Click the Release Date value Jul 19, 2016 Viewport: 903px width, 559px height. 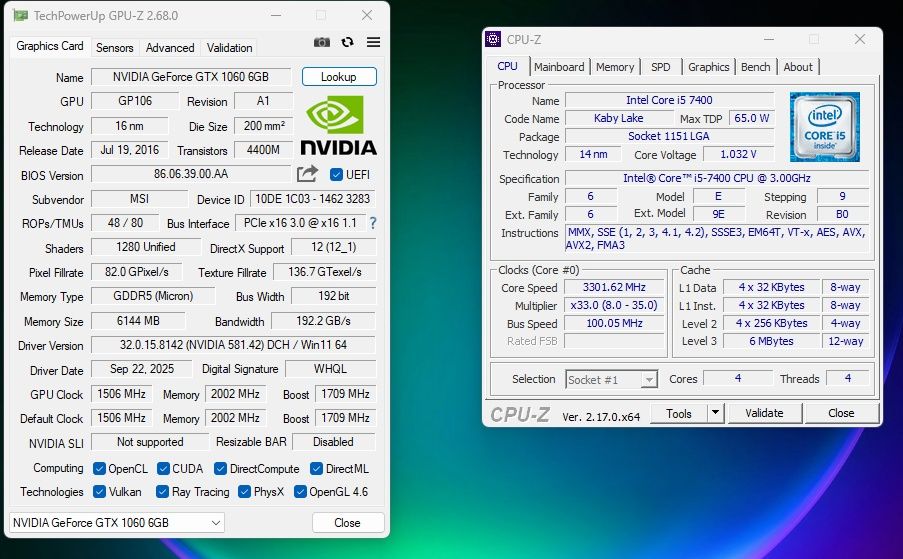click(130, 150)
